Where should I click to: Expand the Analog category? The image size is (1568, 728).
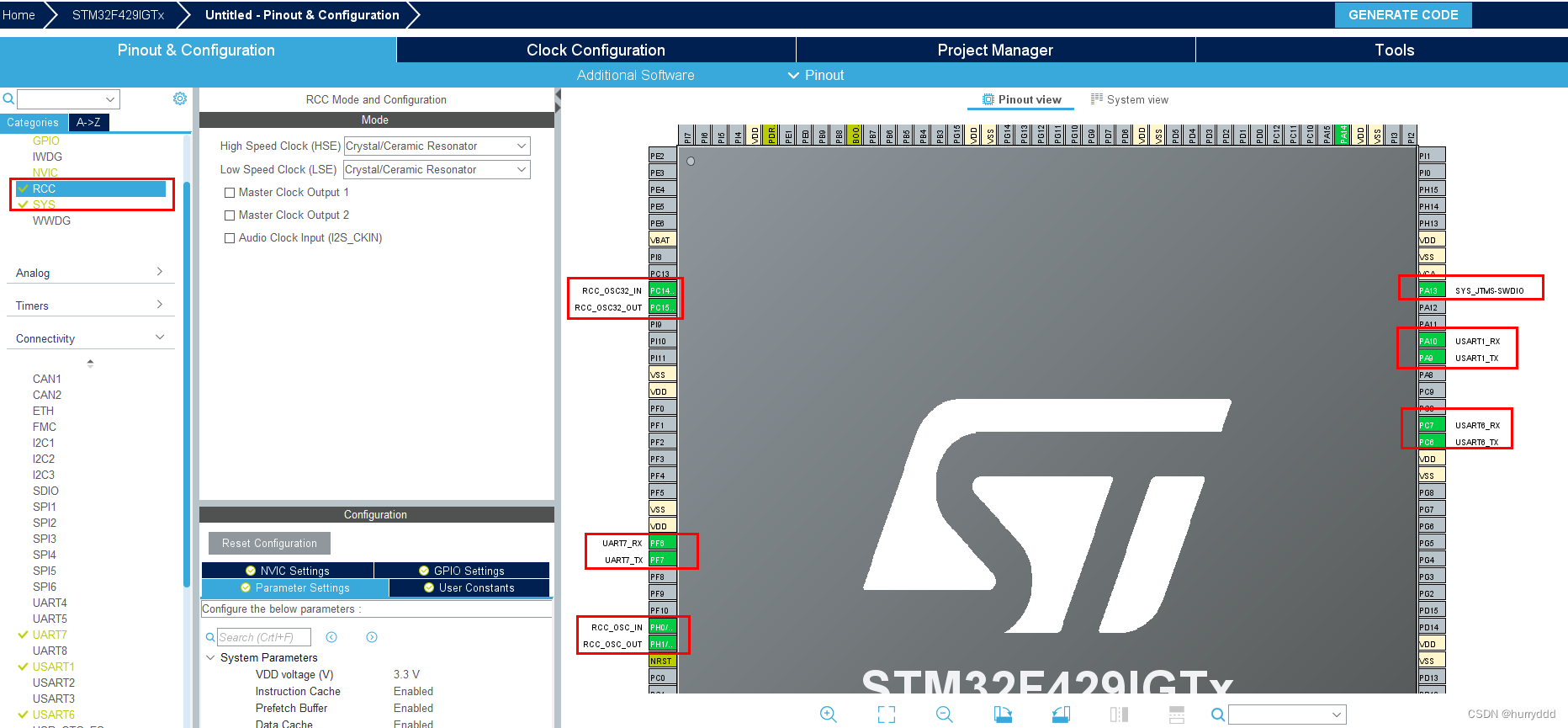pos(90,273)
